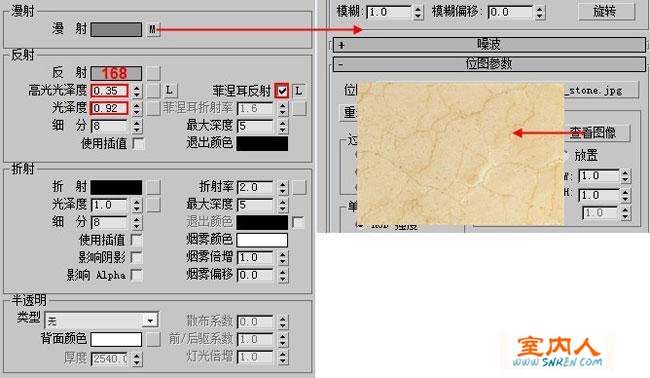Click the L lock button next to 高光光泽度
Viewport: 650px width, 378px height.
click(169, 90)
